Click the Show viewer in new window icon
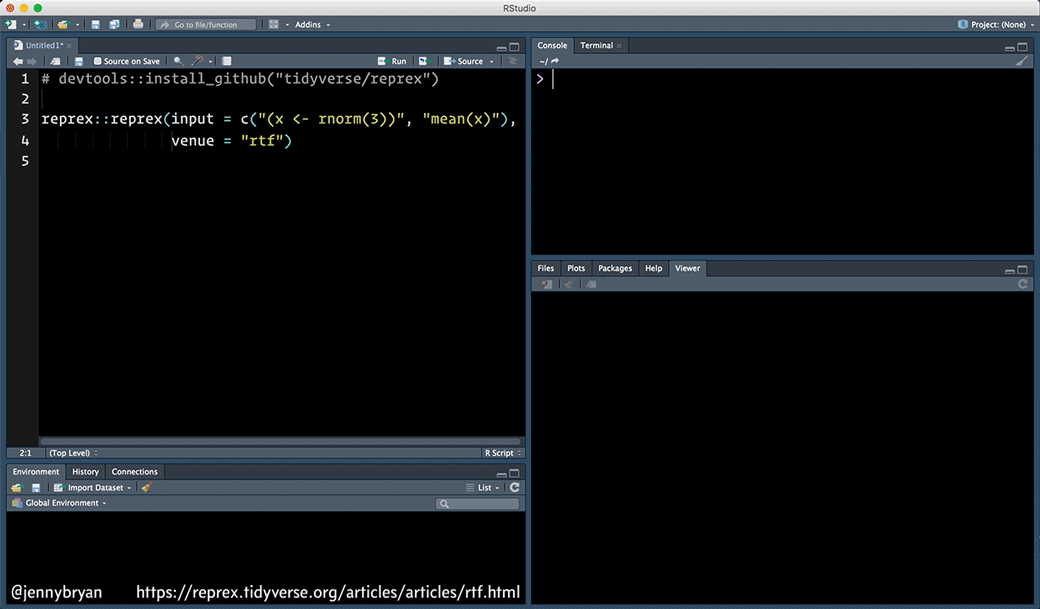 (x=591, y=284)
